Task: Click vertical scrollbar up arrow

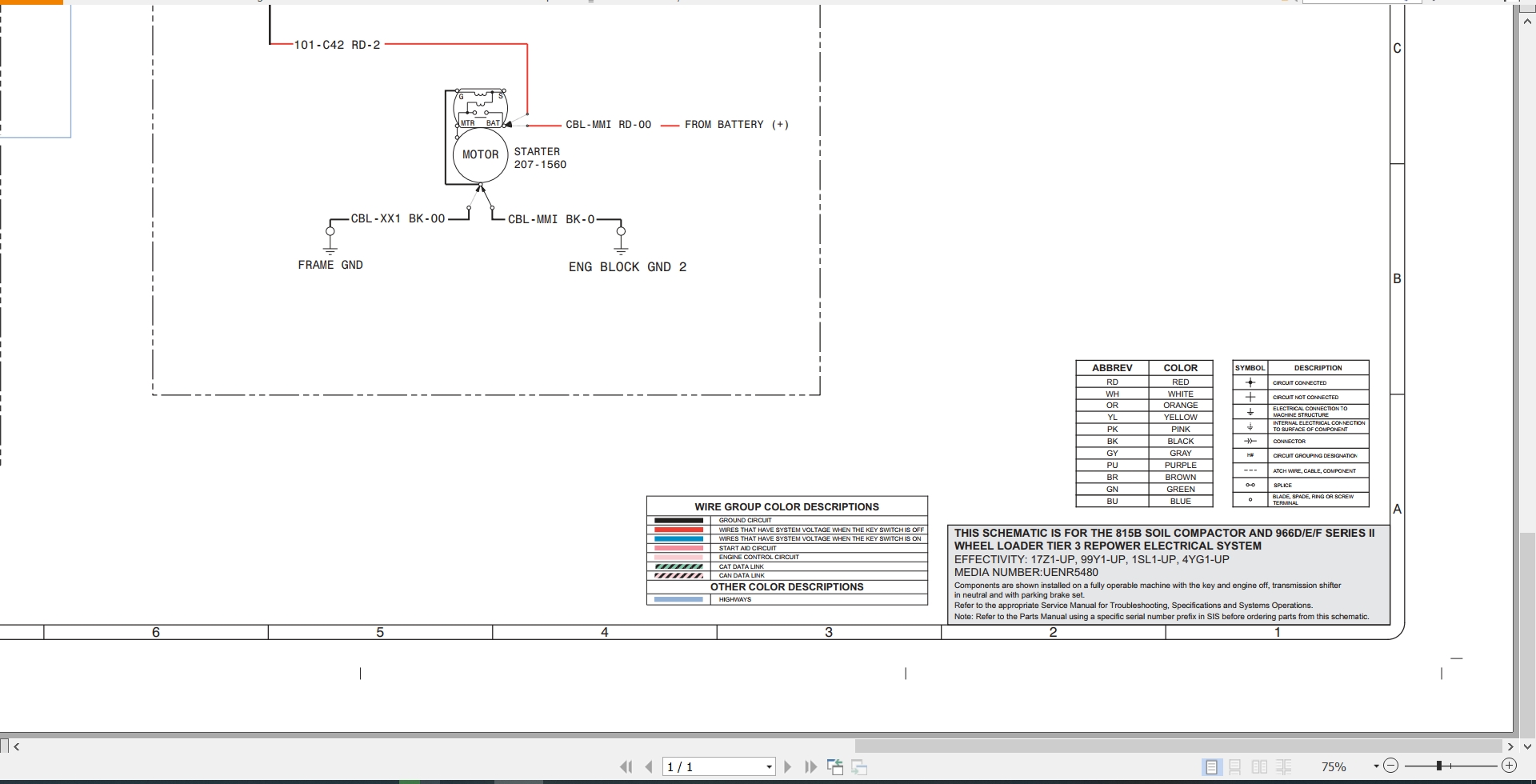Action: tap(1527, 22)
